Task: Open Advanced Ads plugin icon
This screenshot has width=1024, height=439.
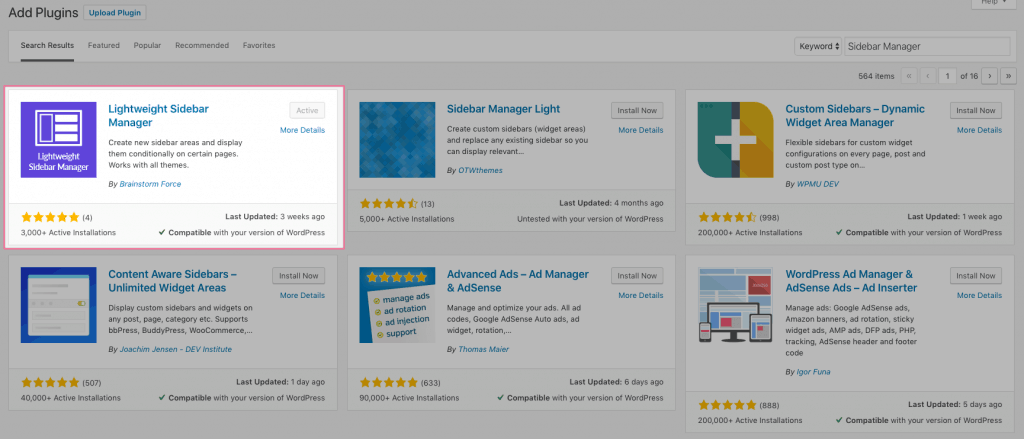Action: pyautogui.click(x=397, y=305)
